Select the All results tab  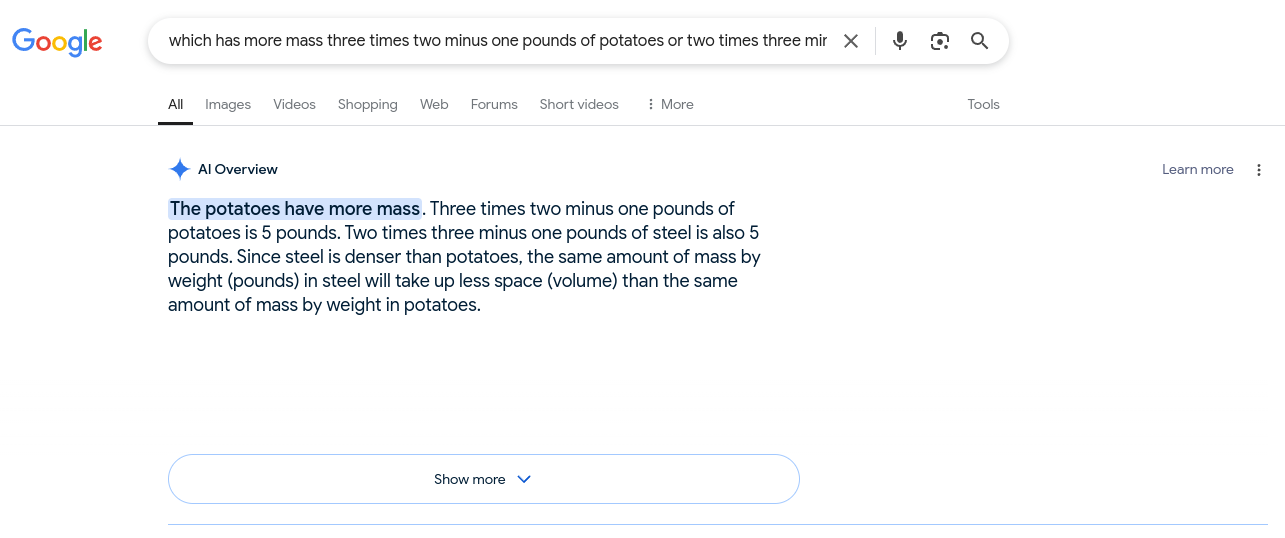(175, 104)
